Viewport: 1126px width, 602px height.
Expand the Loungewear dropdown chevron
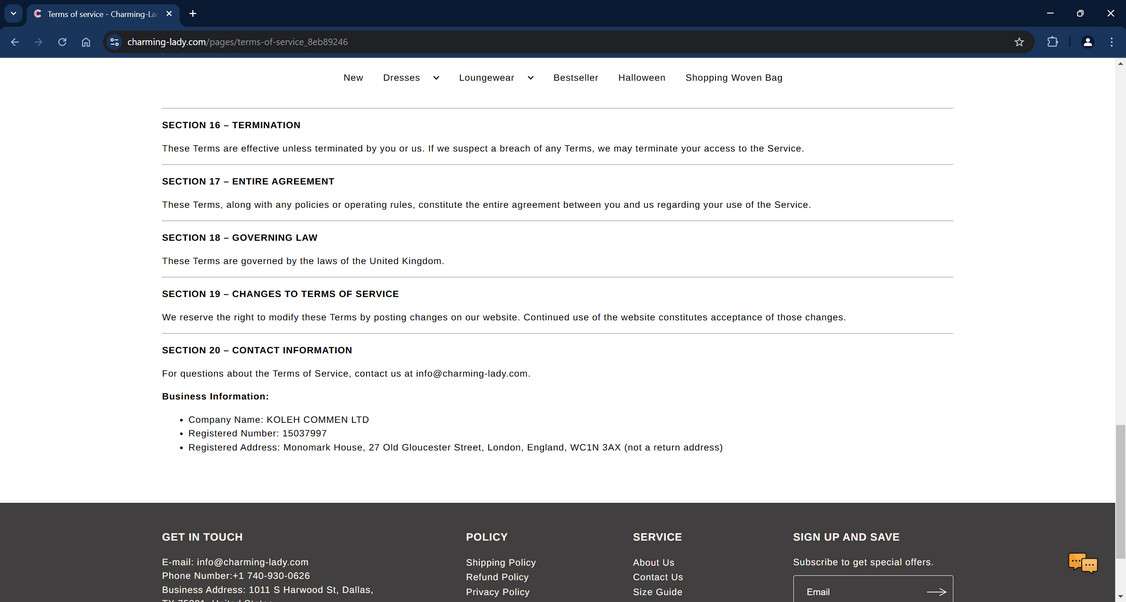(531, 78)
